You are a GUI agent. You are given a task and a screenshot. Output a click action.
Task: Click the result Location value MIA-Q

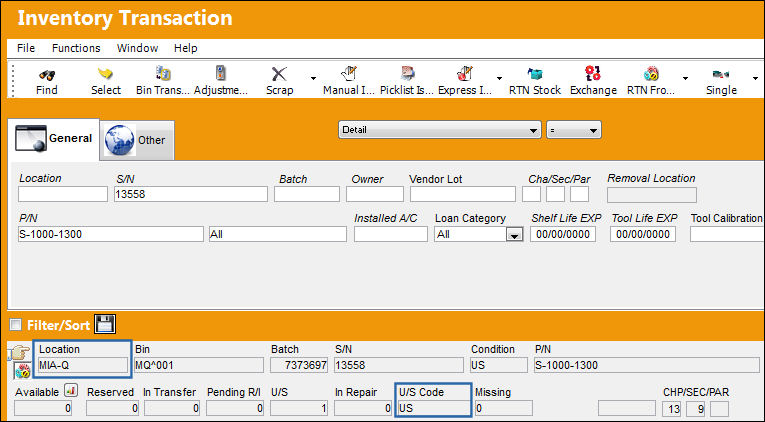click(x=83, y=365)
